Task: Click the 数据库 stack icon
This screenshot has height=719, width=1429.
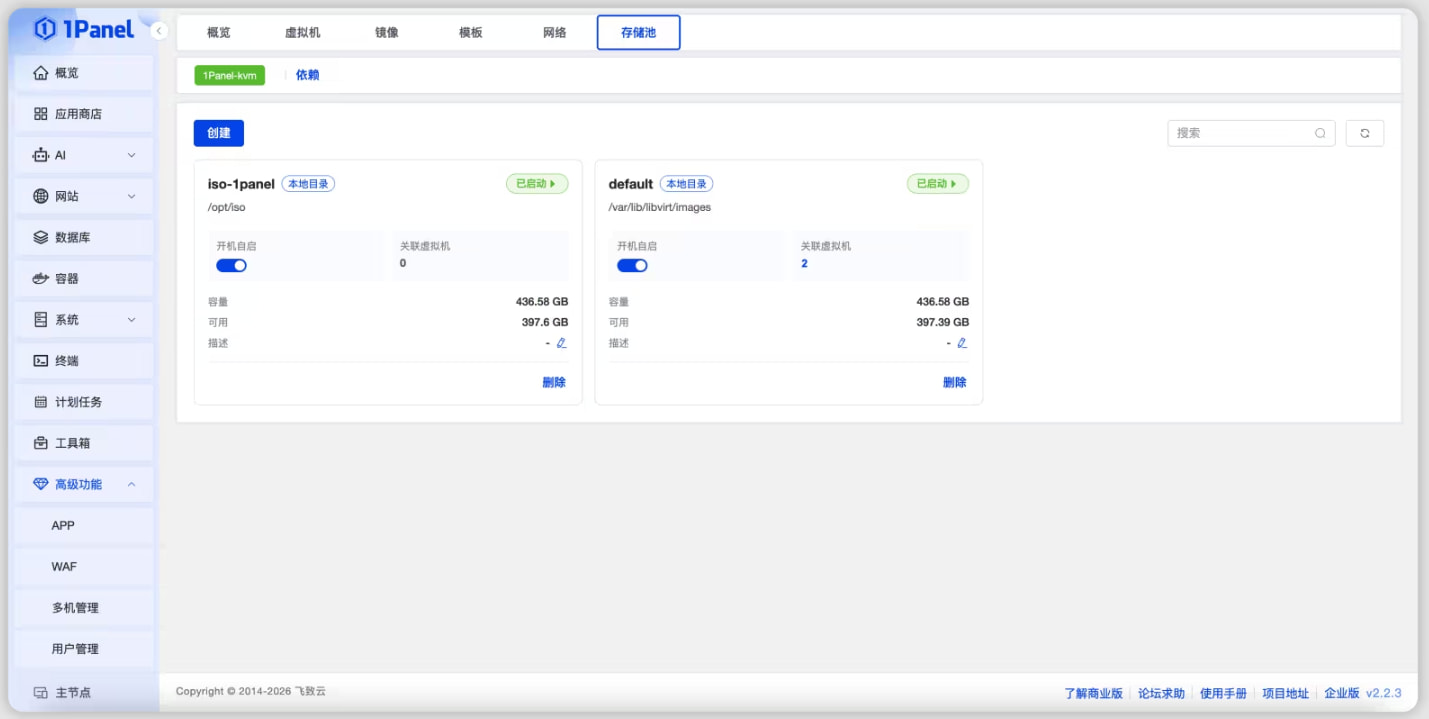Action: click(x=41, y=237)
